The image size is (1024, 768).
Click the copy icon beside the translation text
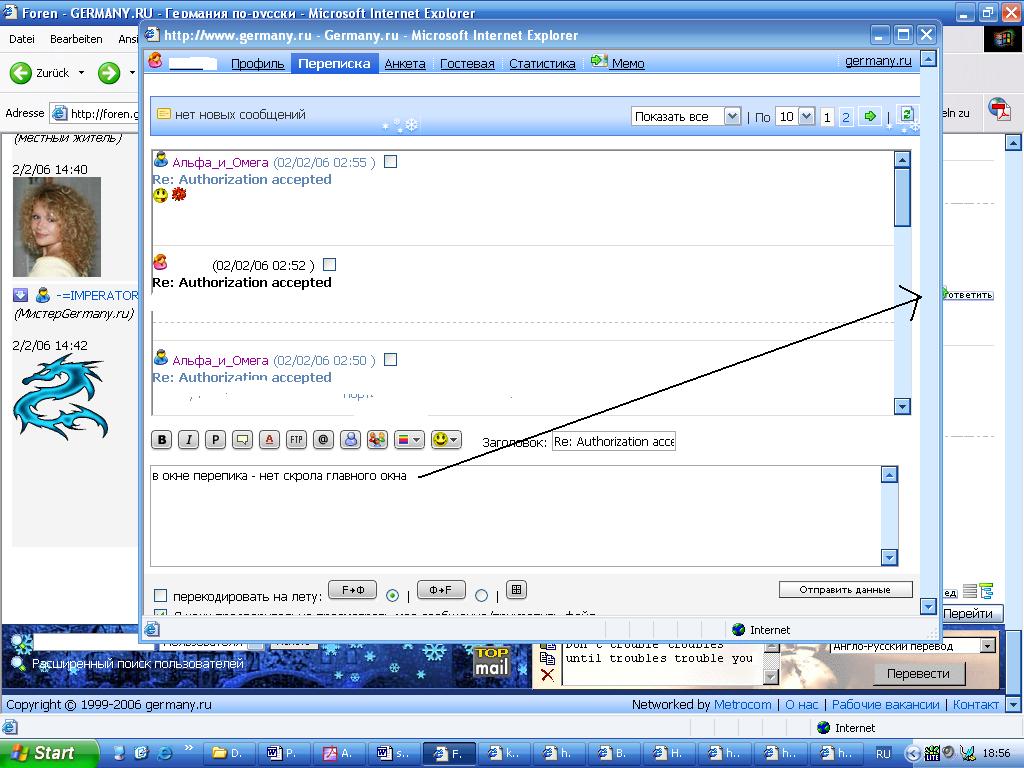click(x=547, y=658)
